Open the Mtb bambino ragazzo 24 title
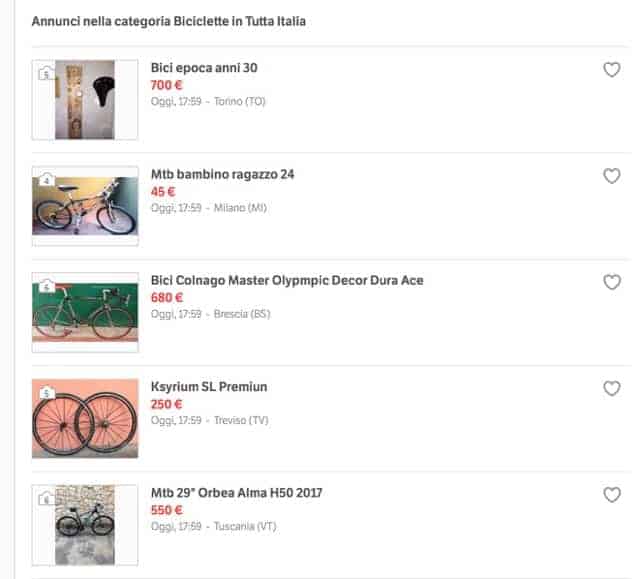Viewport: 640px width, 579px height. pos(222,174)
